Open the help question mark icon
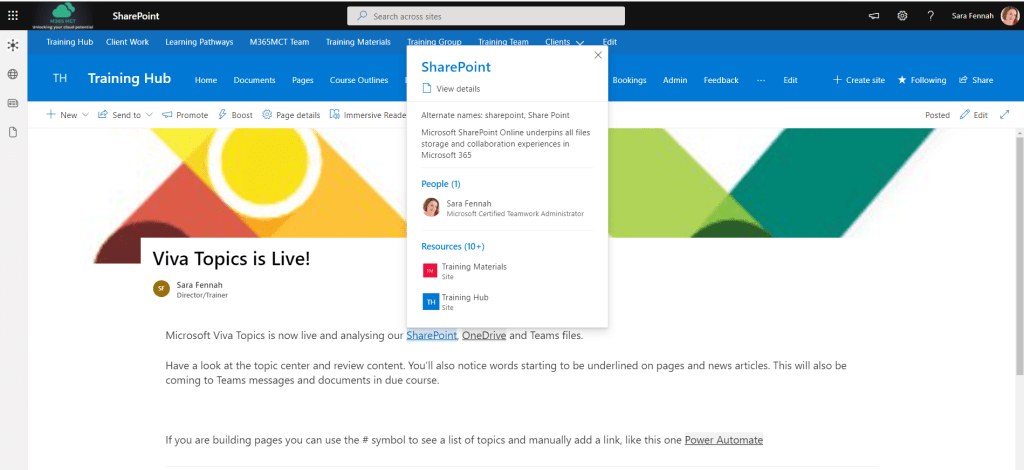This screenshot has width=1024, height=470. tap(930, 16)
